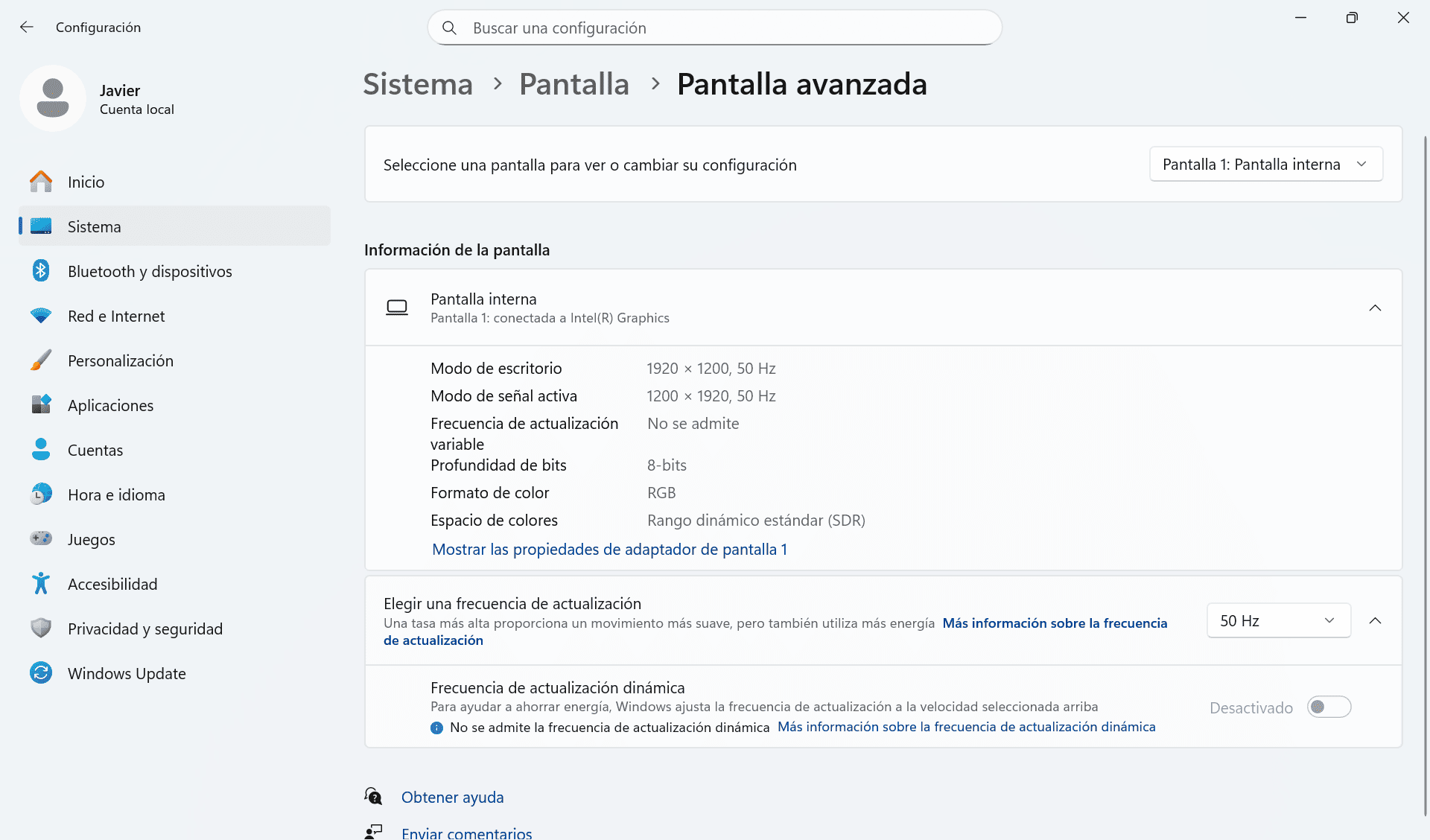Click the Javier user avatar
The width and height of the screenshot is (1430, 840).
(x=53, y=98)
